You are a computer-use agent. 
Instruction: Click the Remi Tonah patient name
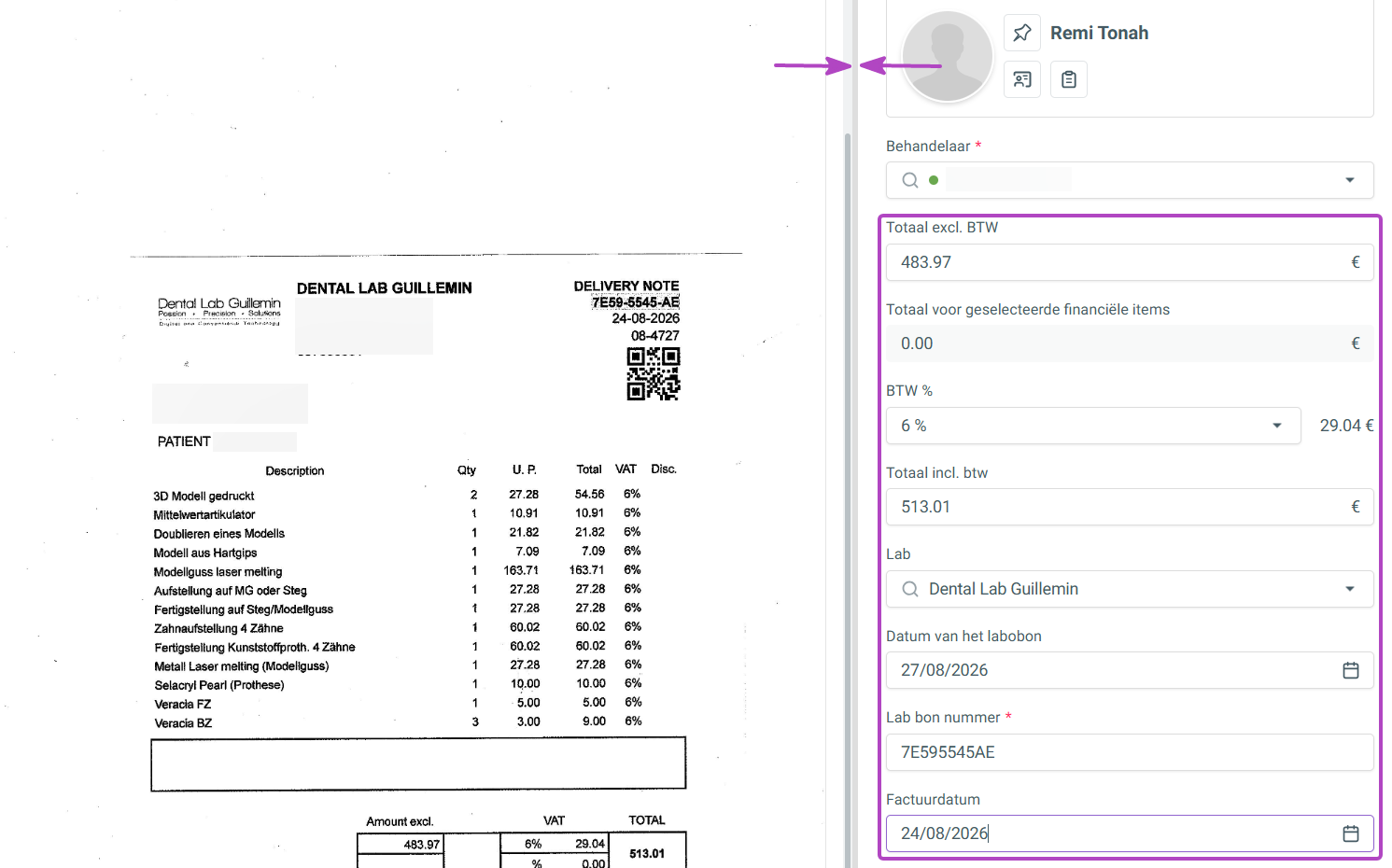click(x=1099, y=33)
